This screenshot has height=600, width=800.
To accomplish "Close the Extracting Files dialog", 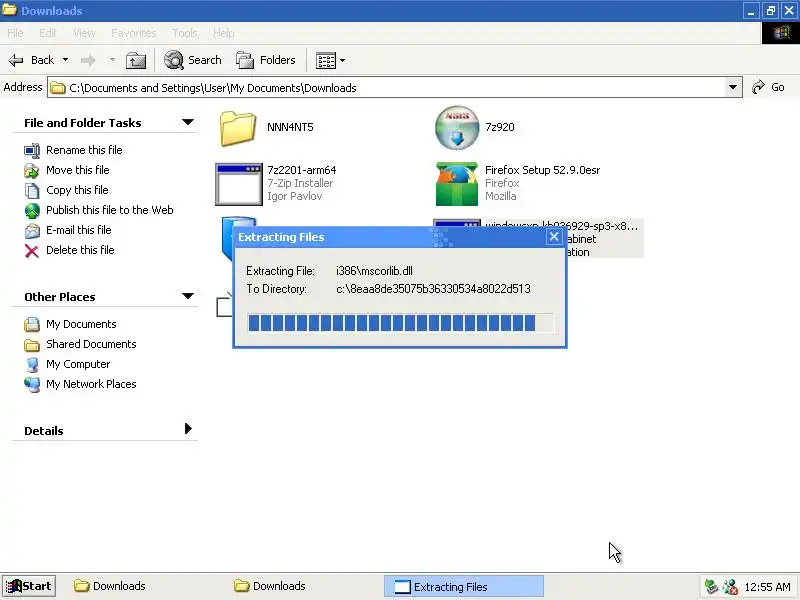I will tap(554, 237).
